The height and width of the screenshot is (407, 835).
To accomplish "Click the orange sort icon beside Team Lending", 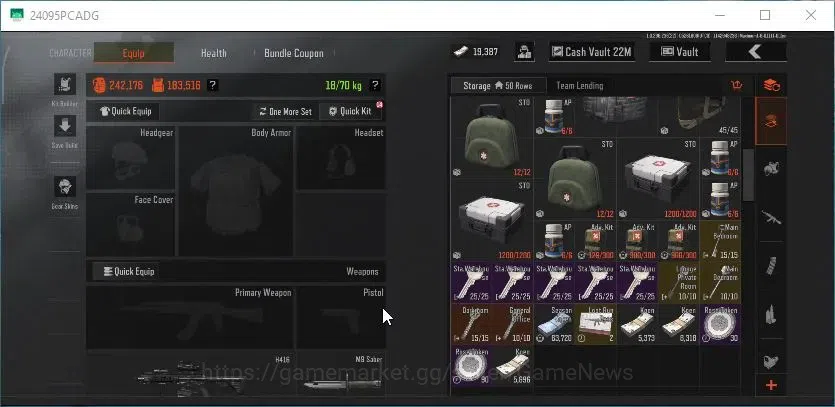I will (x=736, y=85).
